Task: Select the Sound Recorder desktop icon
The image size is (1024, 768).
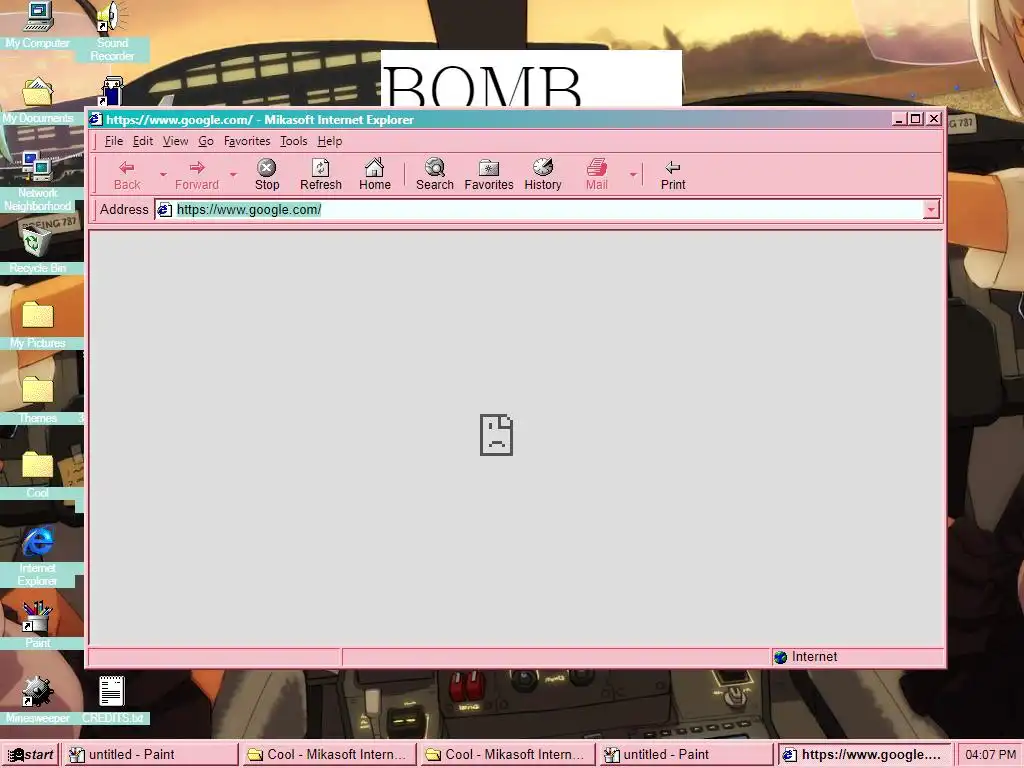Action: click(x=112, y=31)
